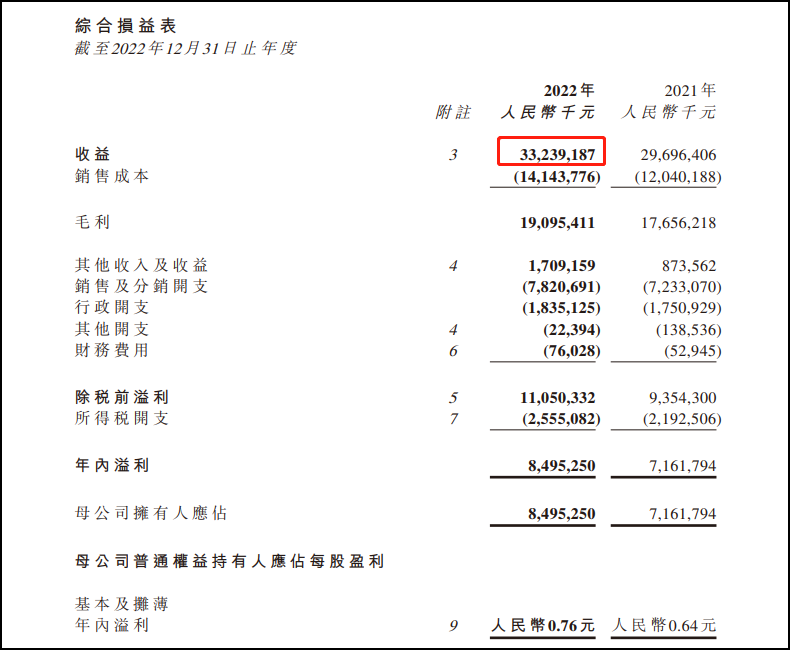This screenshot has height=650, width=790.
Task: Click the 母公司擁有人應佔 row label
Action: pyautogui.click(x=151, y=513)
